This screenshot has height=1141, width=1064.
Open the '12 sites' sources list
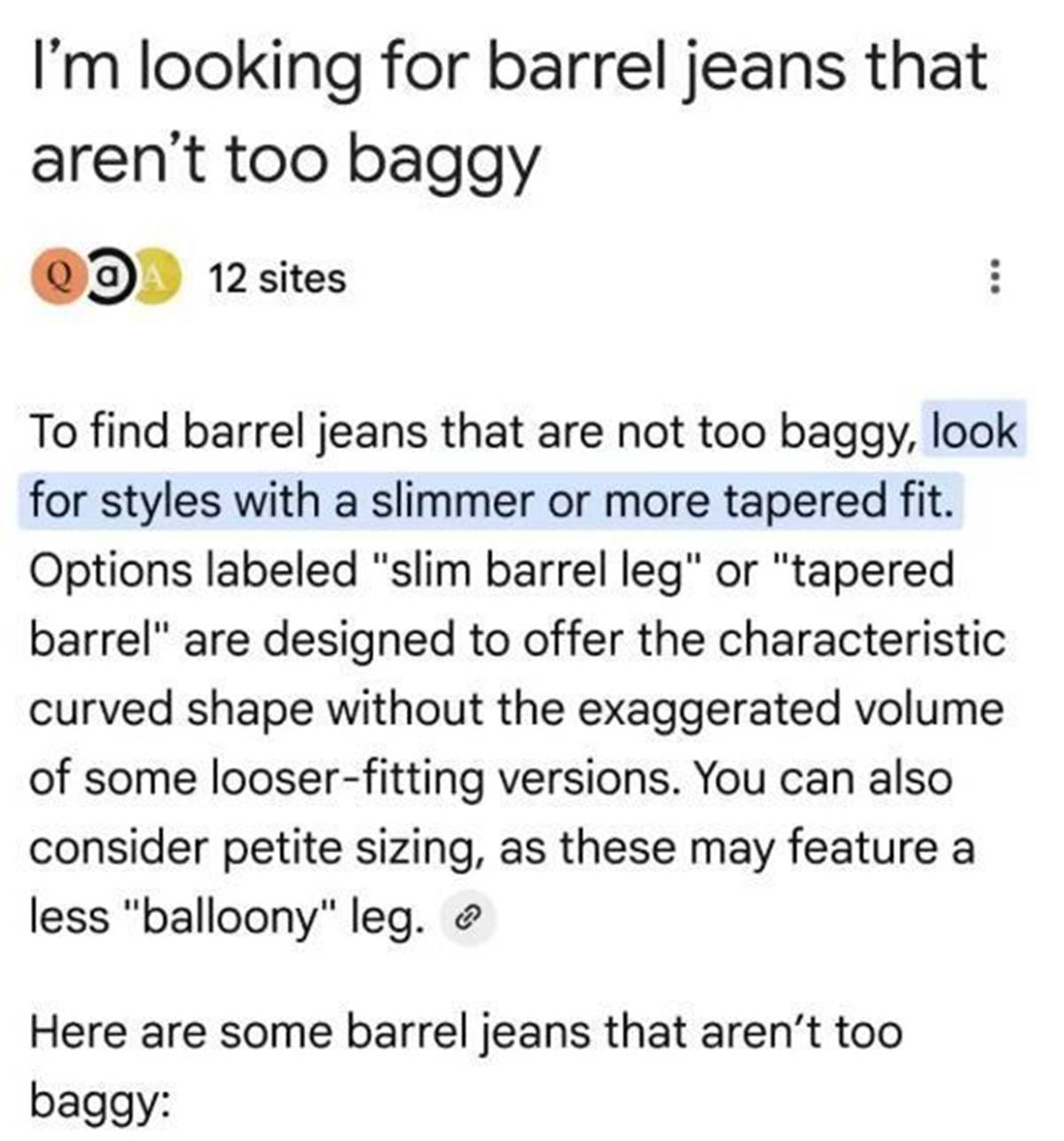[x=278, y=278]
